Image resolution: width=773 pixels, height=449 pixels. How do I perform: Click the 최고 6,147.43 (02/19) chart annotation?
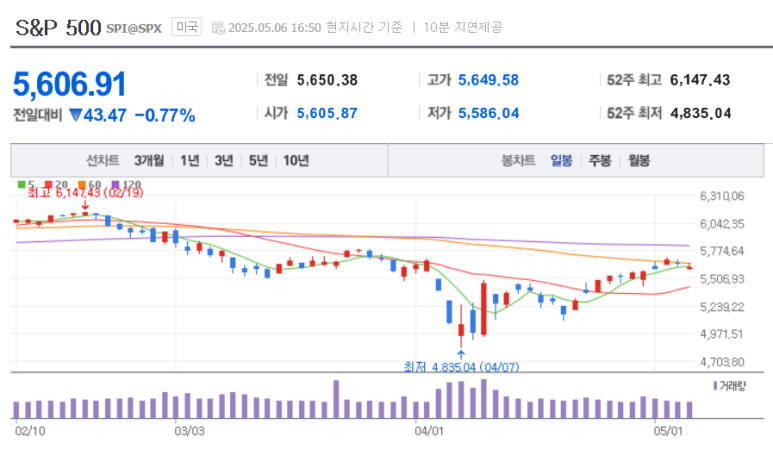click(x=85, y=193)
